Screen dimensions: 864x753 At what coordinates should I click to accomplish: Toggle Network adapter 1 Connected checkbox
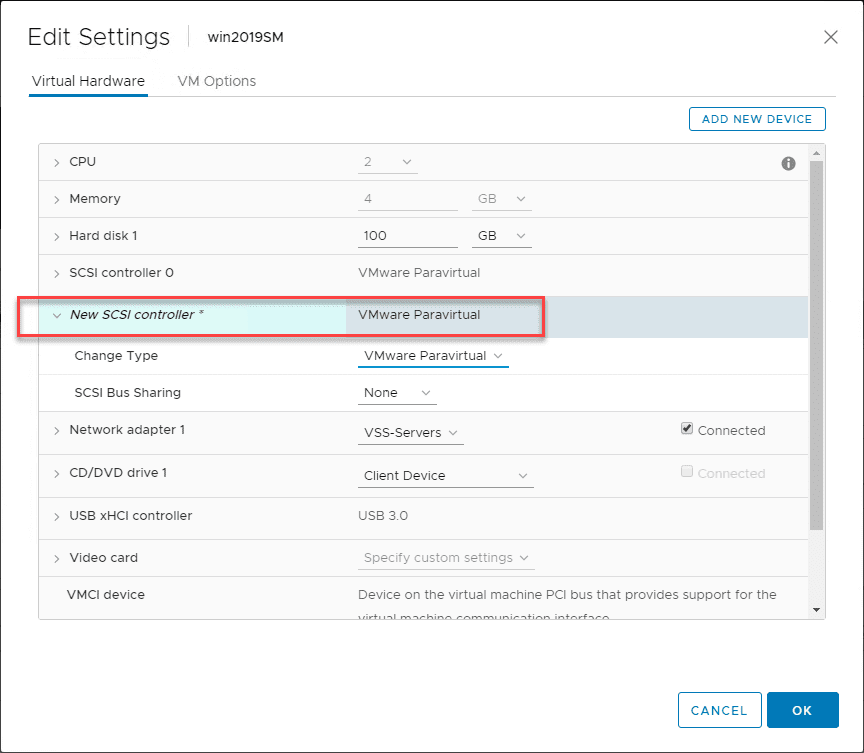[x=687, y=429]
